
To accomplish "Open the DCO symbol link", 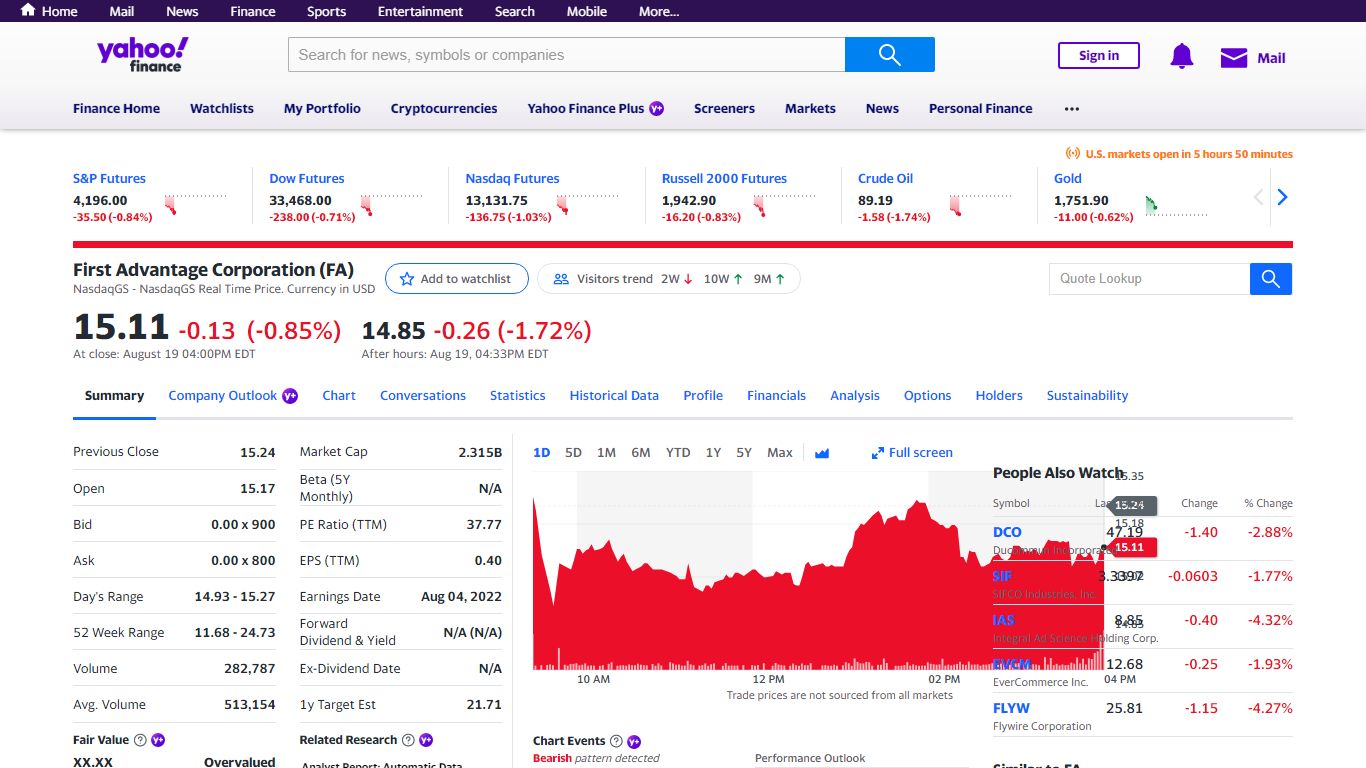I will point(1007,532).
